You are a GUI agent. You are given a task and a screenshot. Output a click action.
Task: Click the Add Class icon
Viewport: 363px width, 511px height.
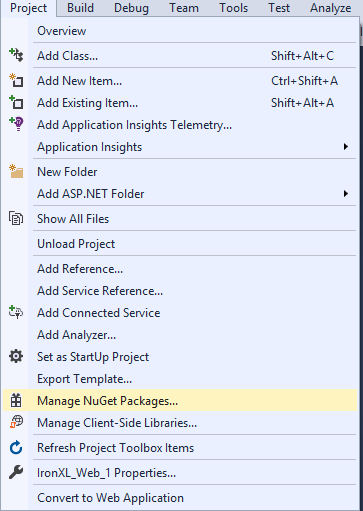point(16,55)
